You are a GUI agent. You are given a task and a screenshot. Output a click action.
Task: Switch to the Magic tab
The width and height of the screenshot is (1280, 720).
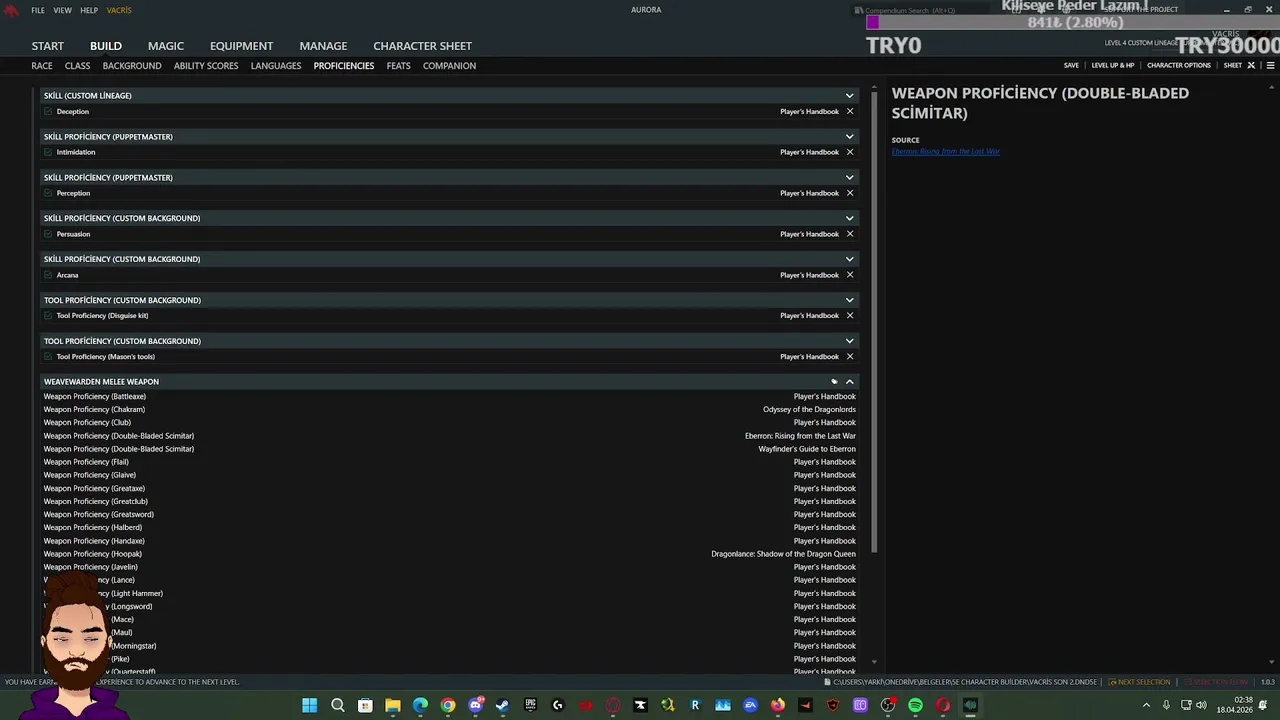coord(166,46)
